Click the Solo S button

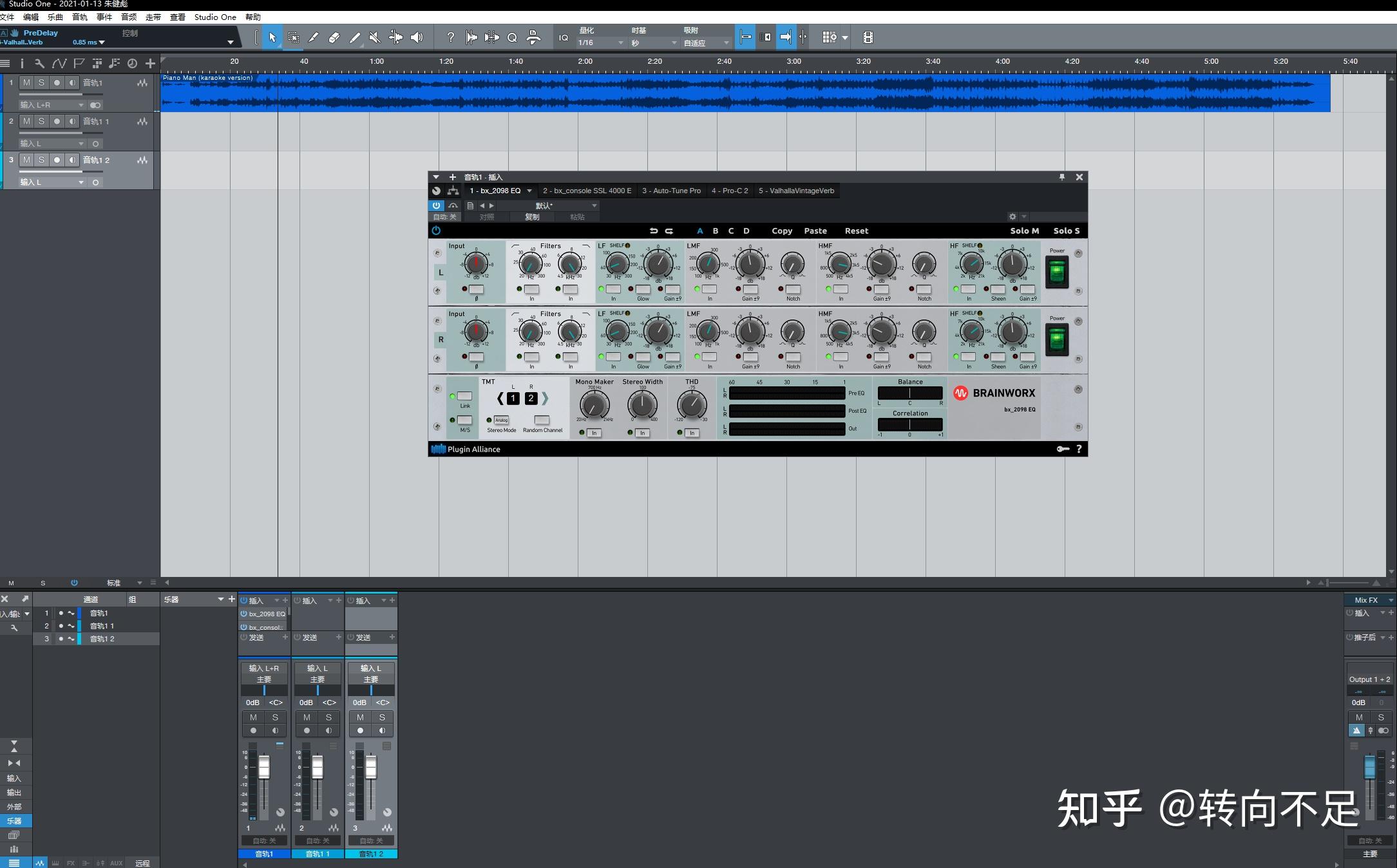coord(1067,231)
